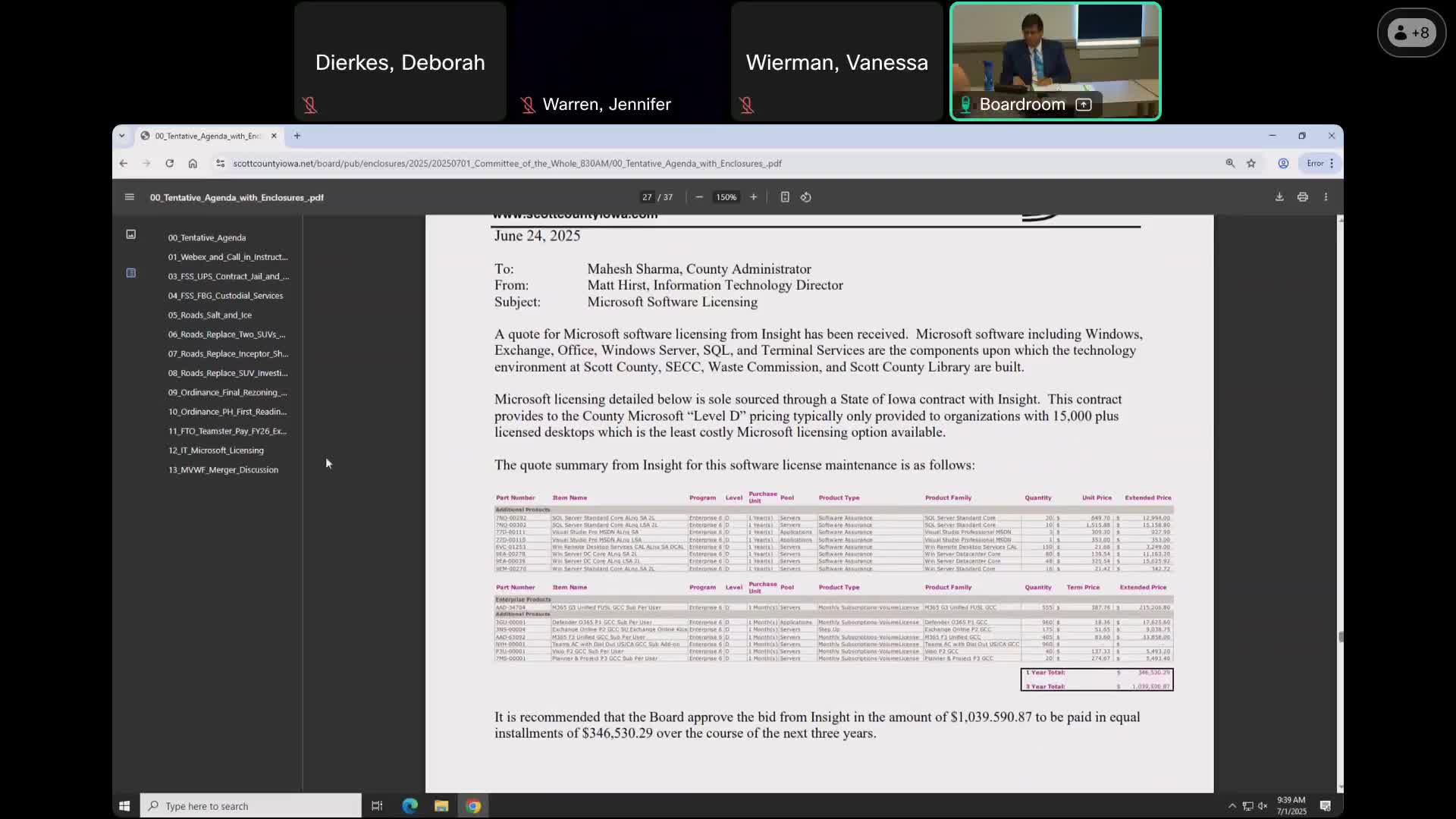Switch sidebar to document outline view
This screenshot has height=819, width=1456.
[x=130, y=273]
